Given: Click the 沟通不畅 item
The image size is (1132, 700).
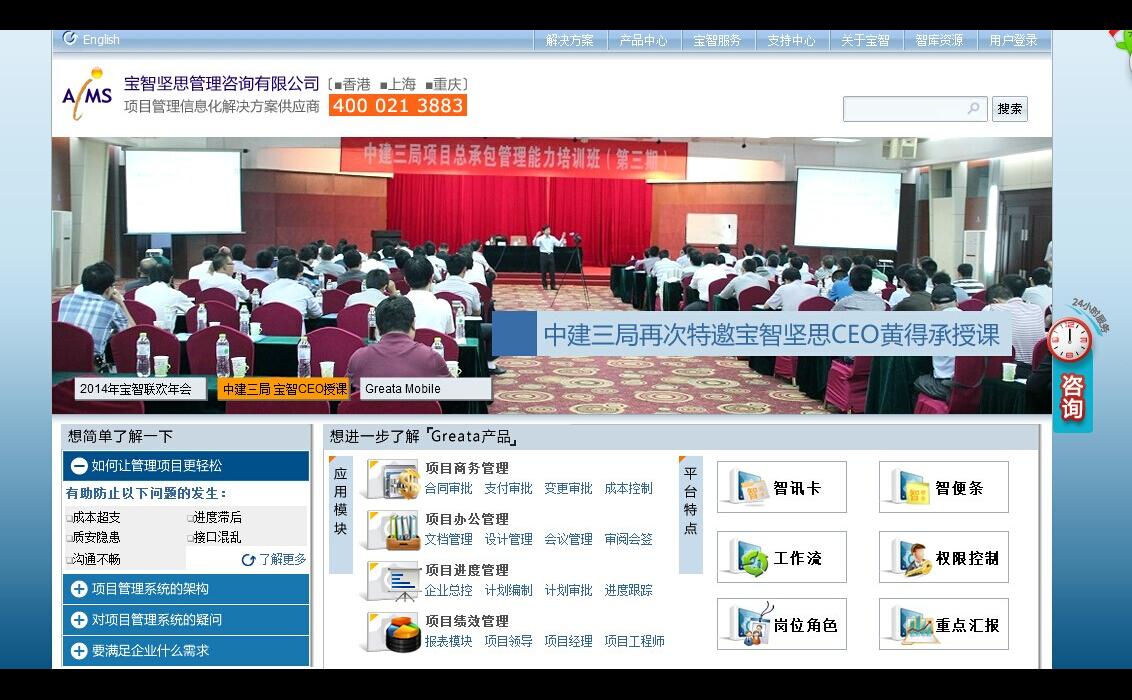Looking at the screenshot, I should point(95,559).
